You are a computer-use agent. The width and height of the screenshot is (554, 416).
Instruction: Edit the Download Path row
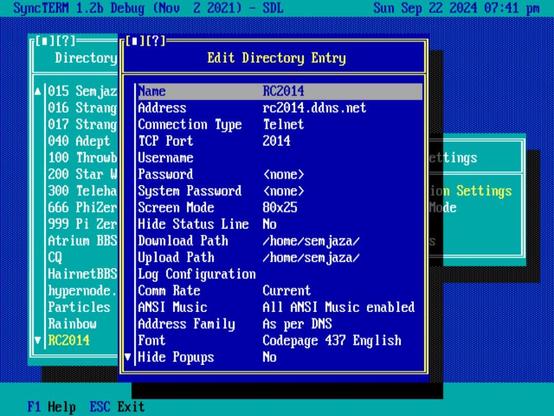click(280, 241)
